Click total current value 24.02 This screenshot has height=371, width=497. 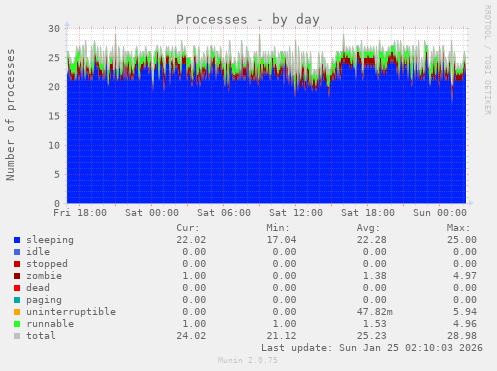[191, 336]
